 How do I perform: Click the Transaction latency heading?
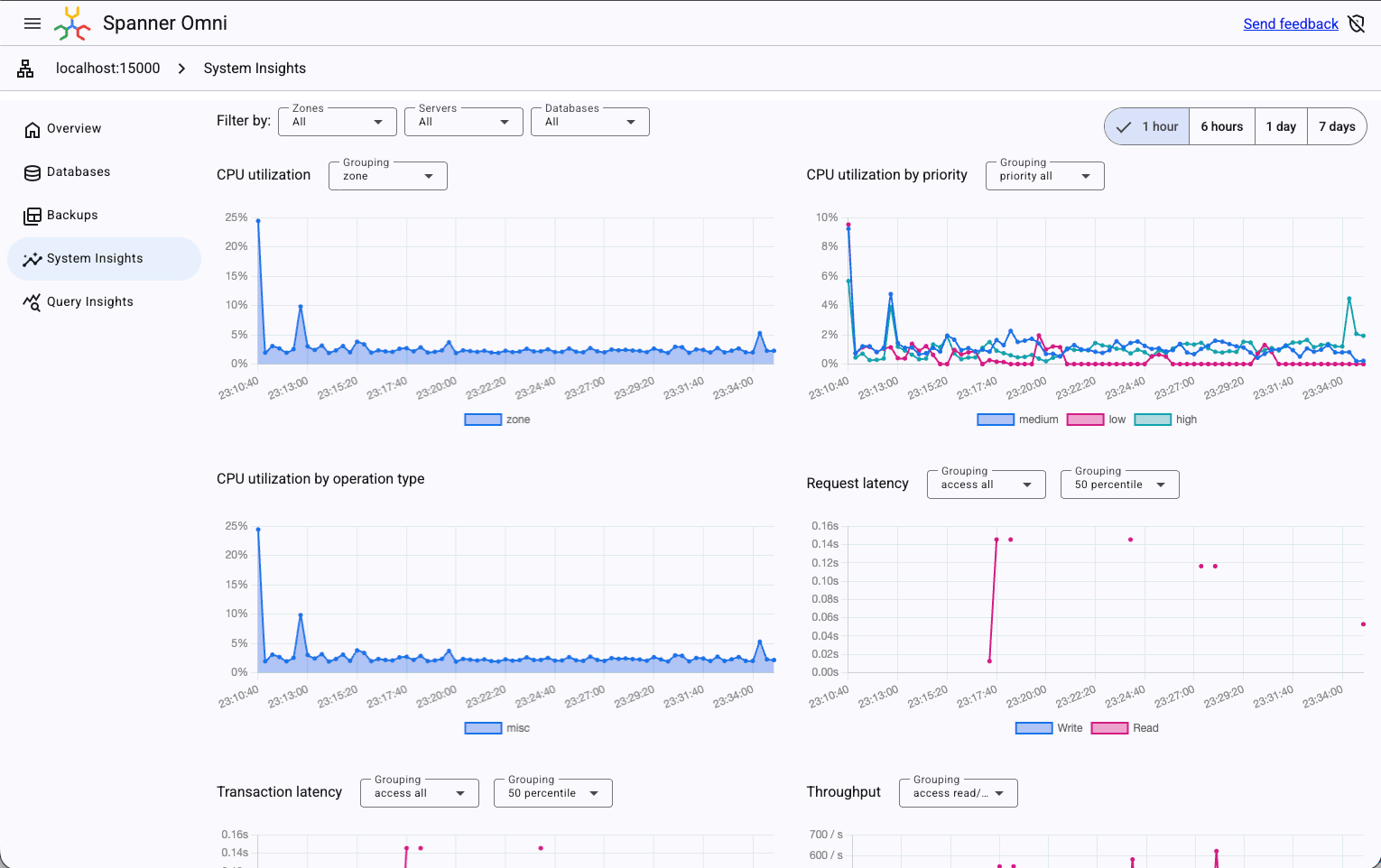[x=279, y=792]
